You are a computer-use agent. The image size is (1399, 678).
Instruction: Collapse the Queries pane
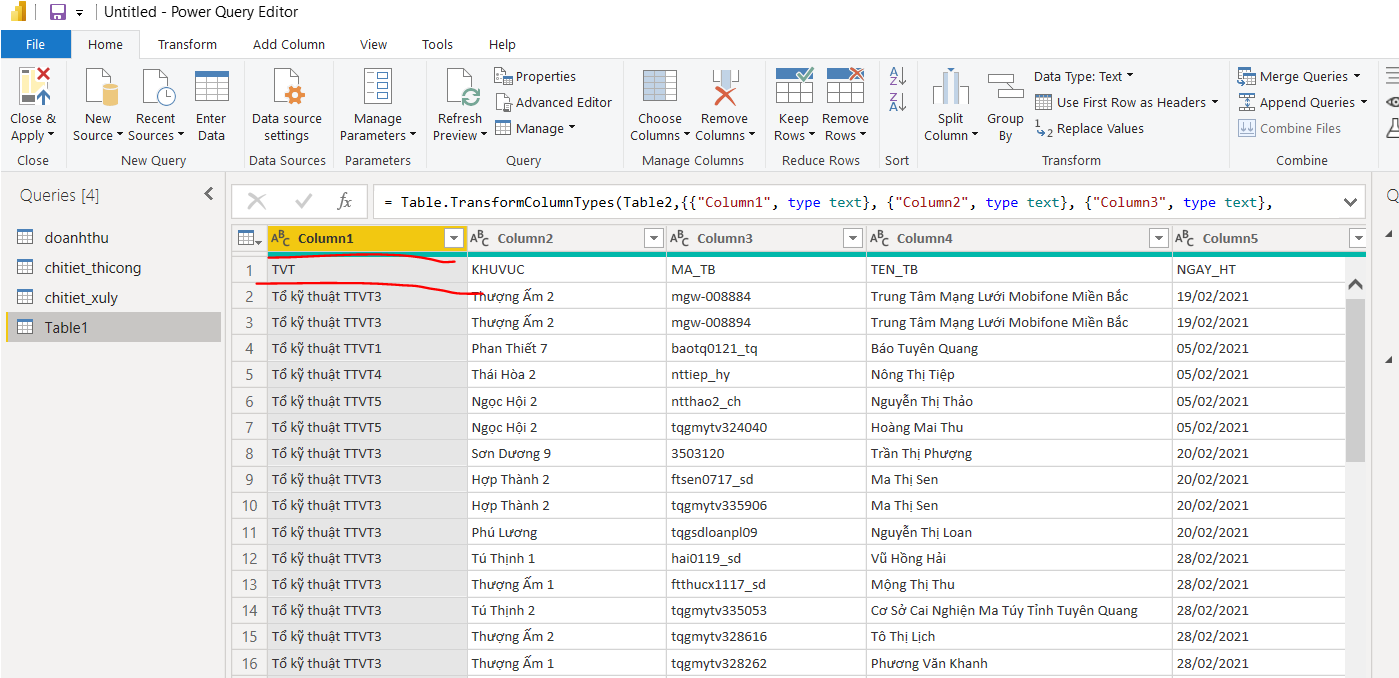coord(209,194)
